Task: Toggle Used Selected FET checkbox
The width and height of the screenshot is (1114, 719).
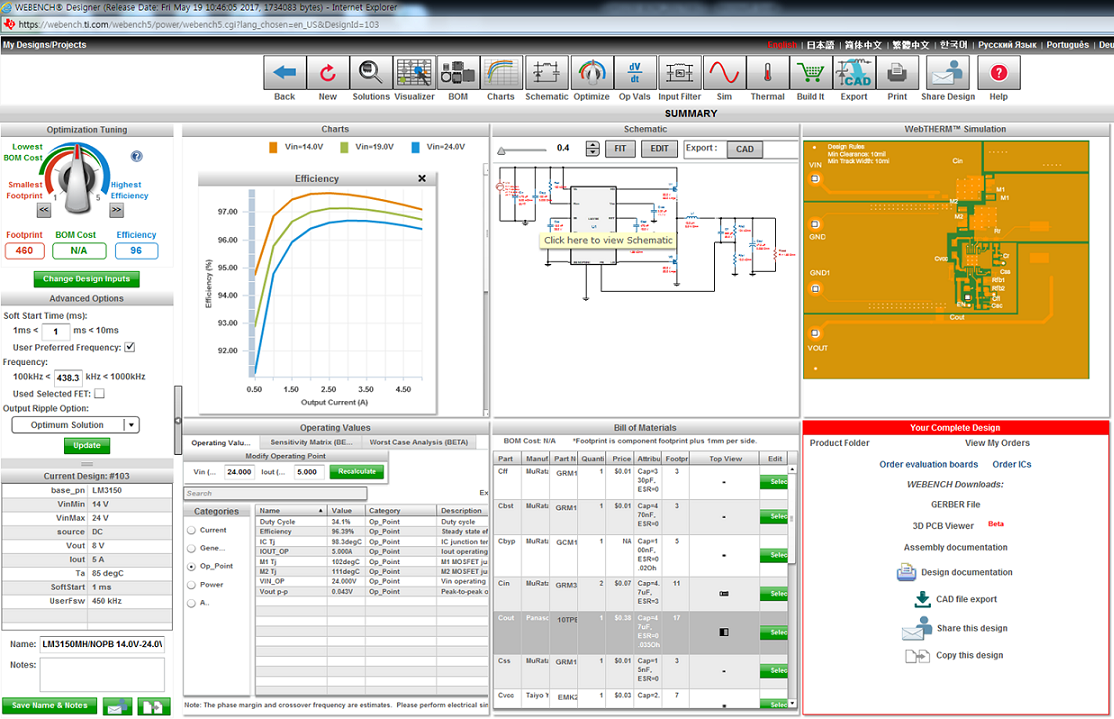Action: click(x=99, y=394)
